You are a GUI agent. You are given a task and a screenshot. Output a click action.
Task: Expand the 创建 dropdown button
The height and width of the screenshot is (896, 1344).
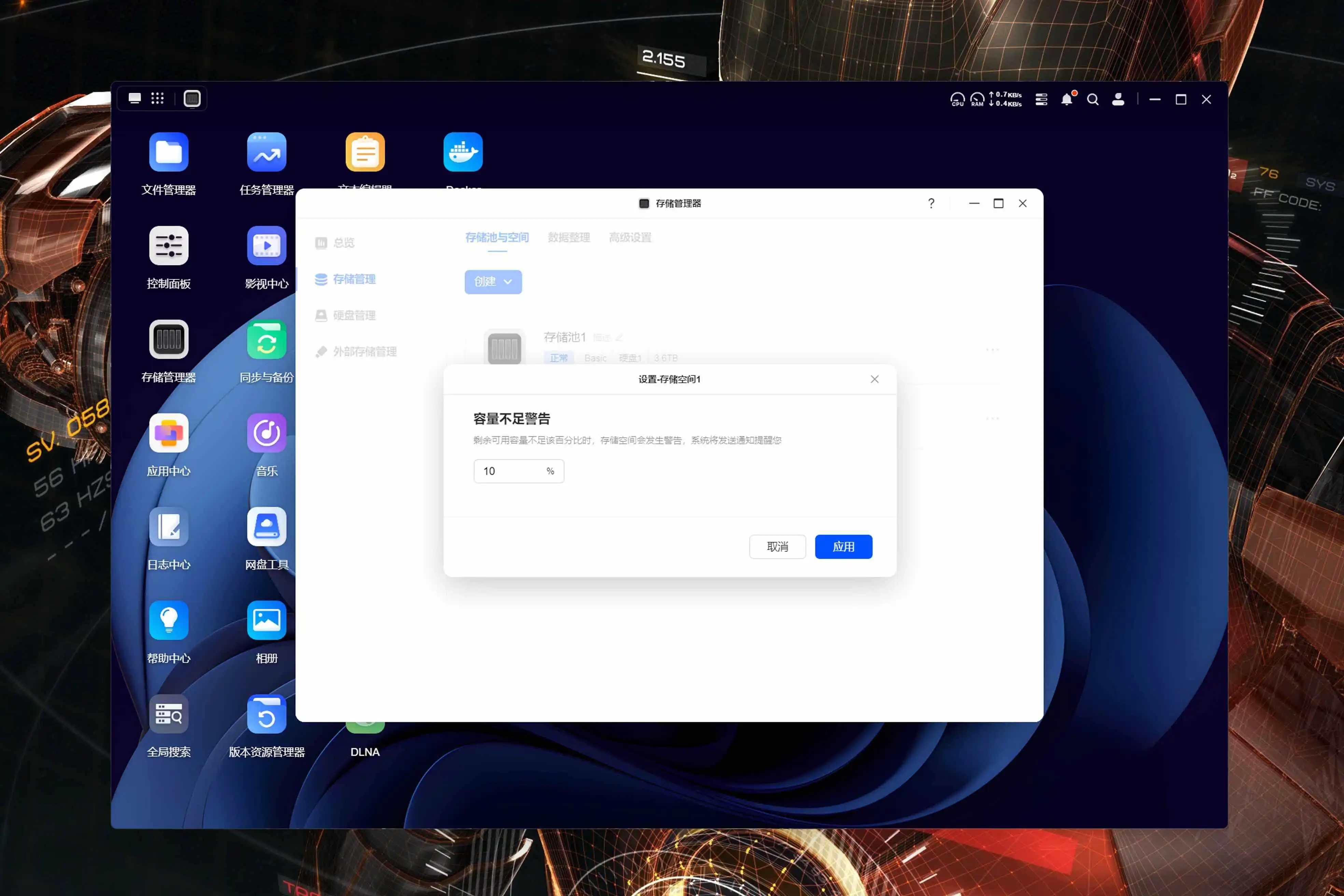(x=493, y=282)
